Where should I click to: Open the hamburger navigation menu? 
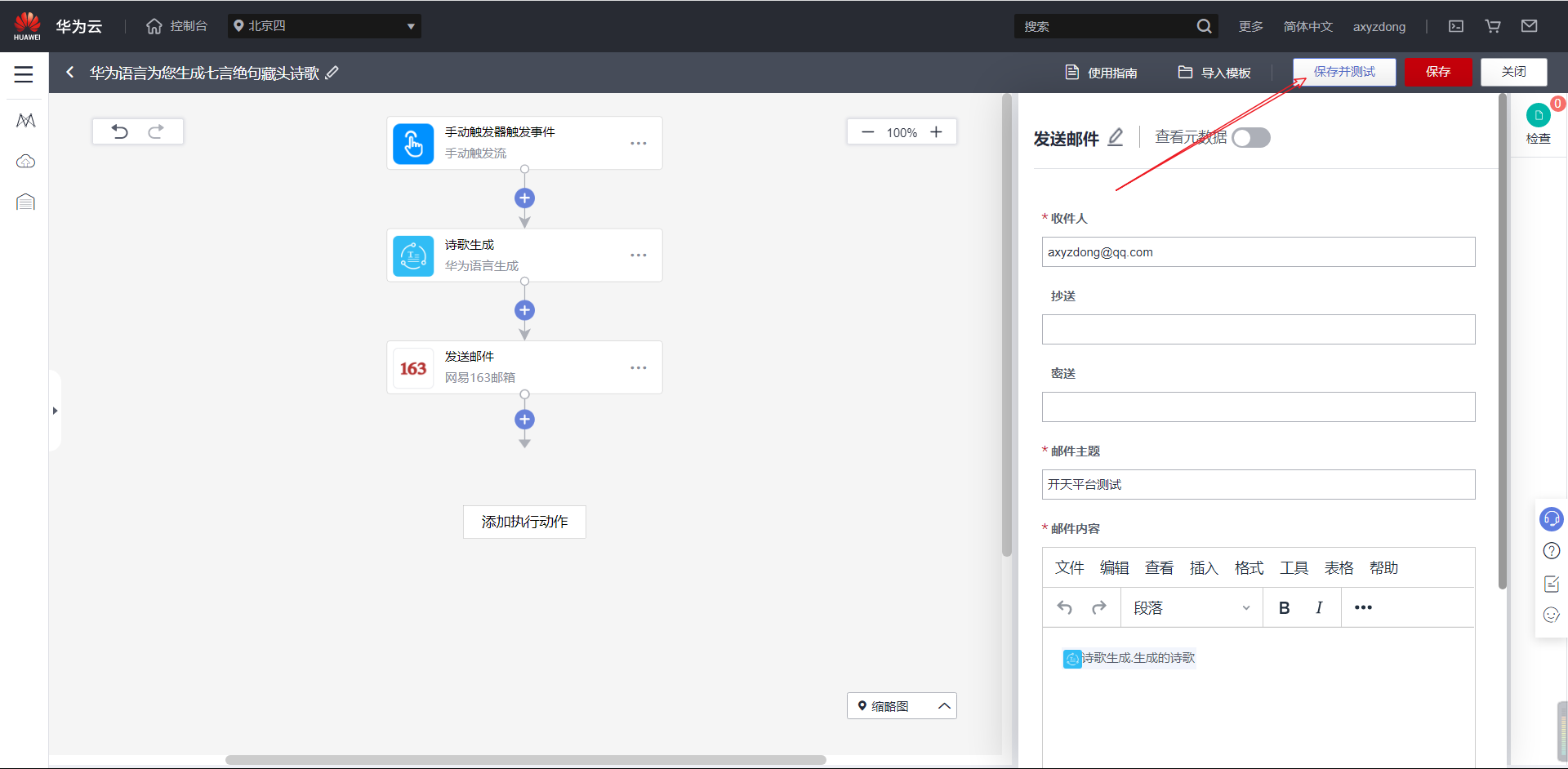click(24, 74)
